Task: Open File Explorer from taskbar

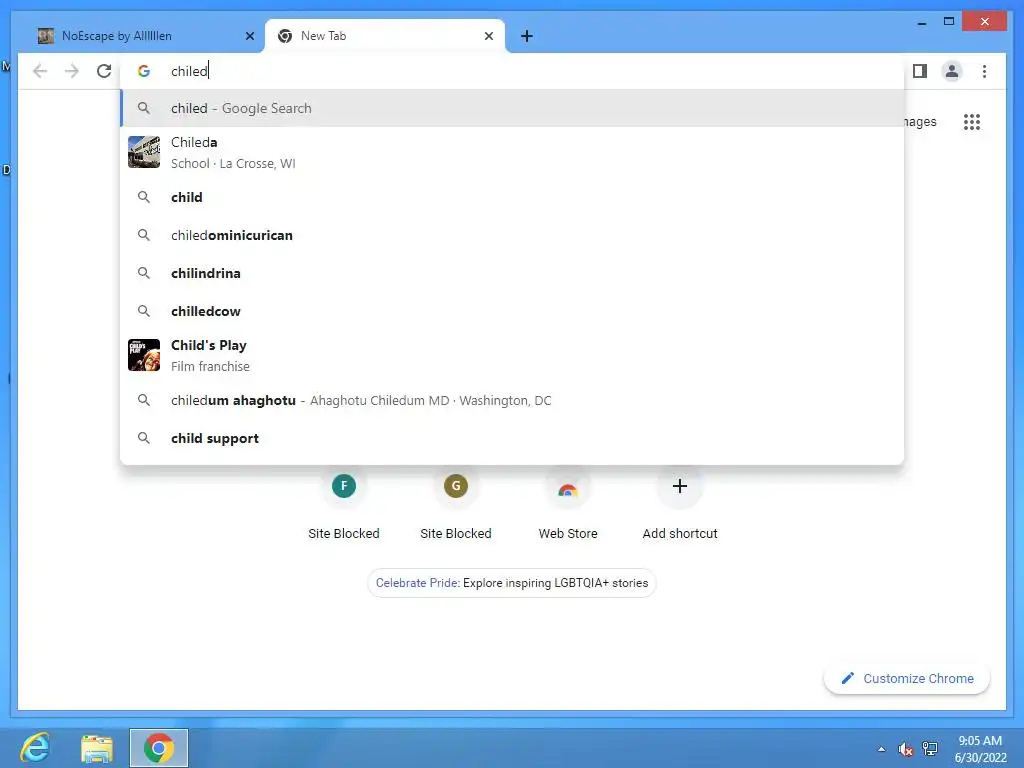Action: point(97,748)
